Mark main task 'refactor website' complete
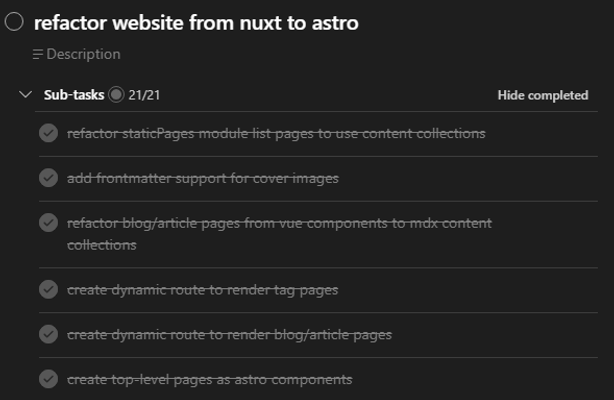The width and height of the screenshot is (614, 400). pos(15,22)
